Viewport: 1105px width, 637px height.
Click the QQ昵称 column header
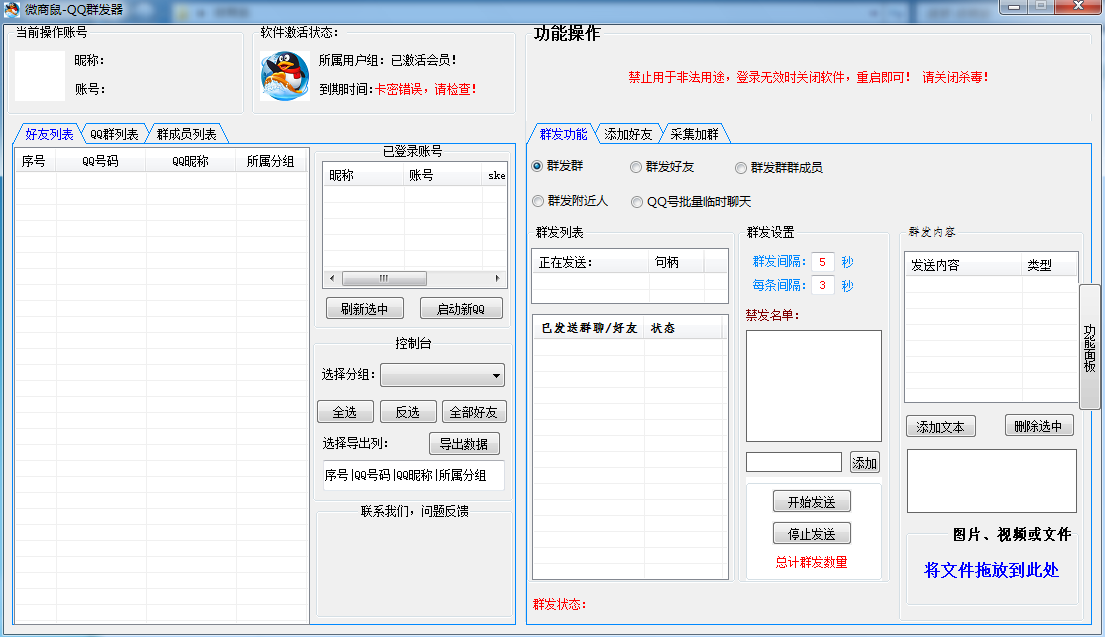point(191,161)
